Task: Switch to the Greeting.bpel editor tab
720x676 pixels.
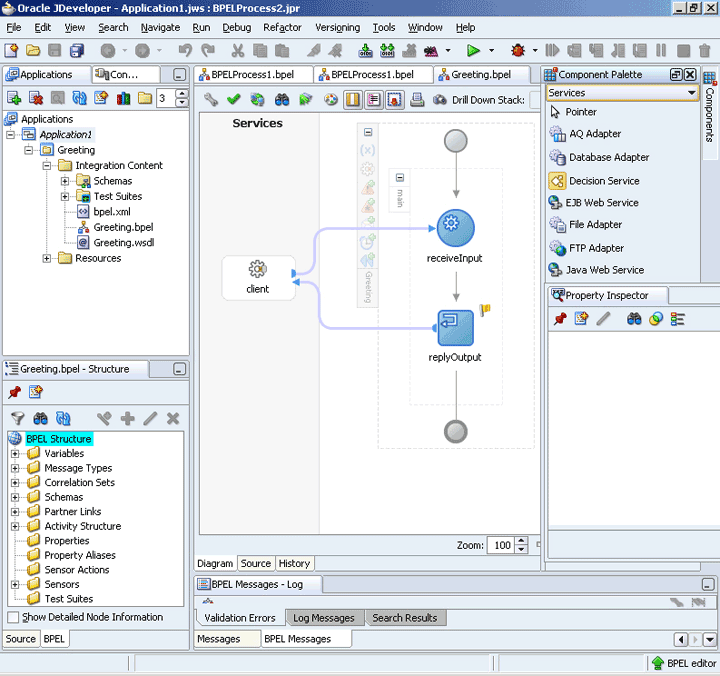Action: 481,74
